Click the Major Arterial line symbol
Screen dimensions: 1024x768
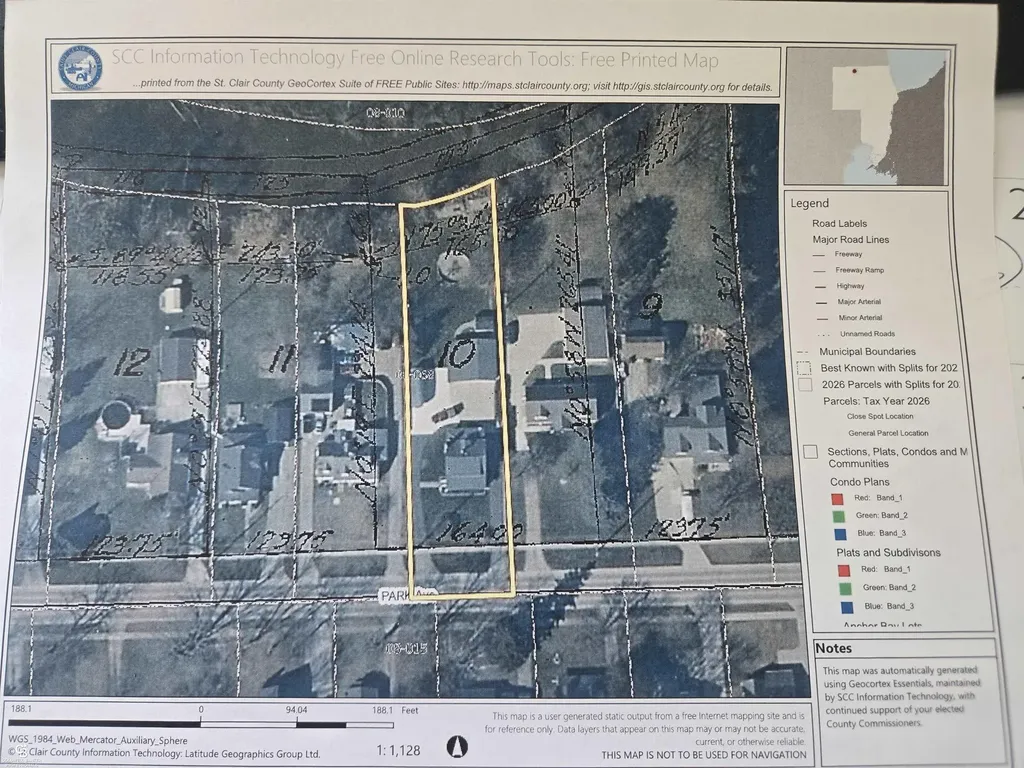coord(821,302)
